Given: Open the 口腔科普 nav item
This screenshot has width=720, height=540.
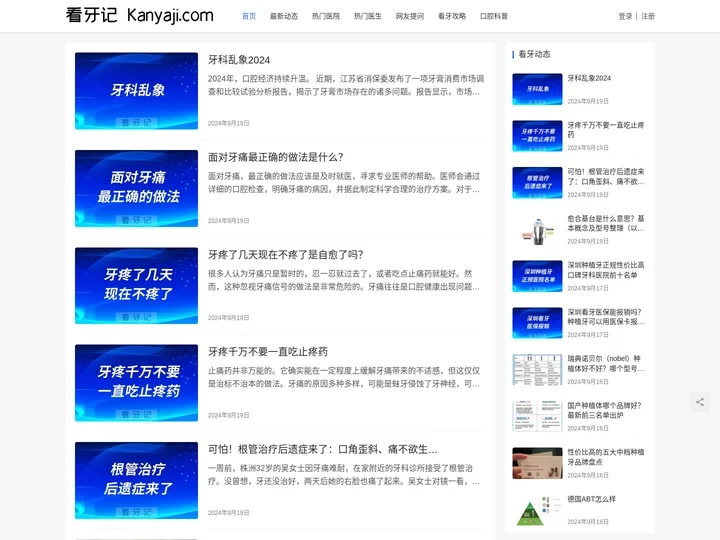Looking at the screenshot, I should tap(494, 16).
